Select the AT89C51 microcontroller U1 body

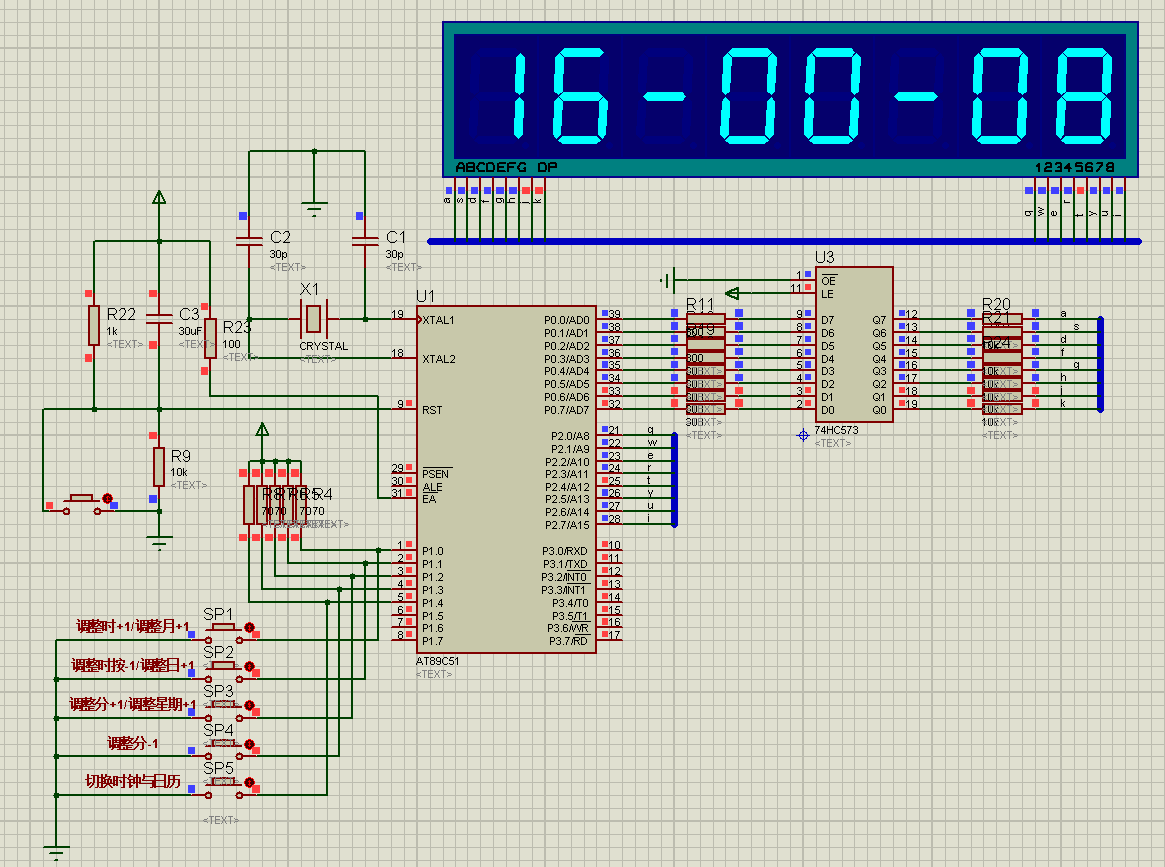pyautogui.click(x=506, y=479)
